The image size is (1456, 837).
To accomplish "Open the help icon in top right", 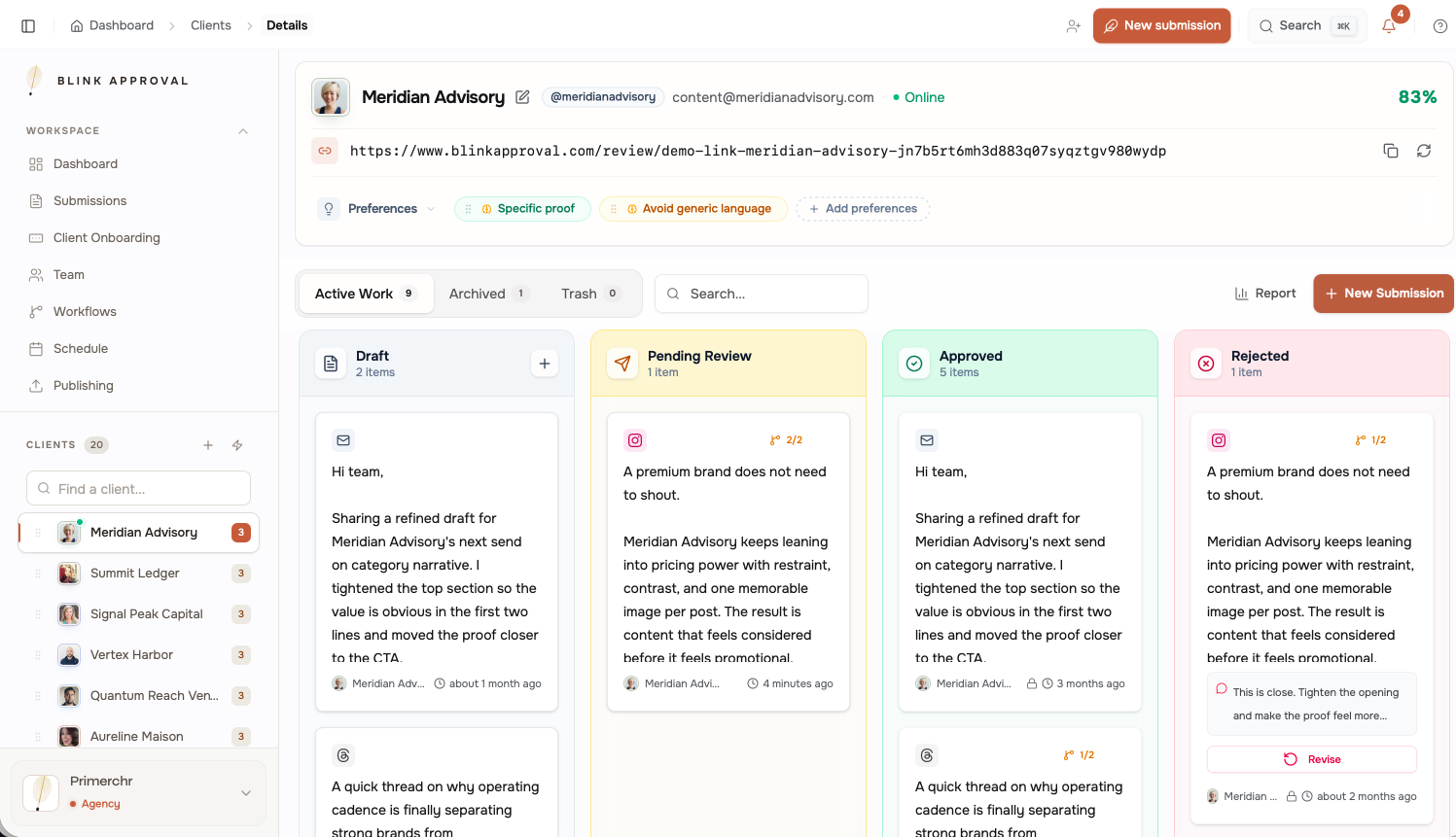I will 1440,26.
